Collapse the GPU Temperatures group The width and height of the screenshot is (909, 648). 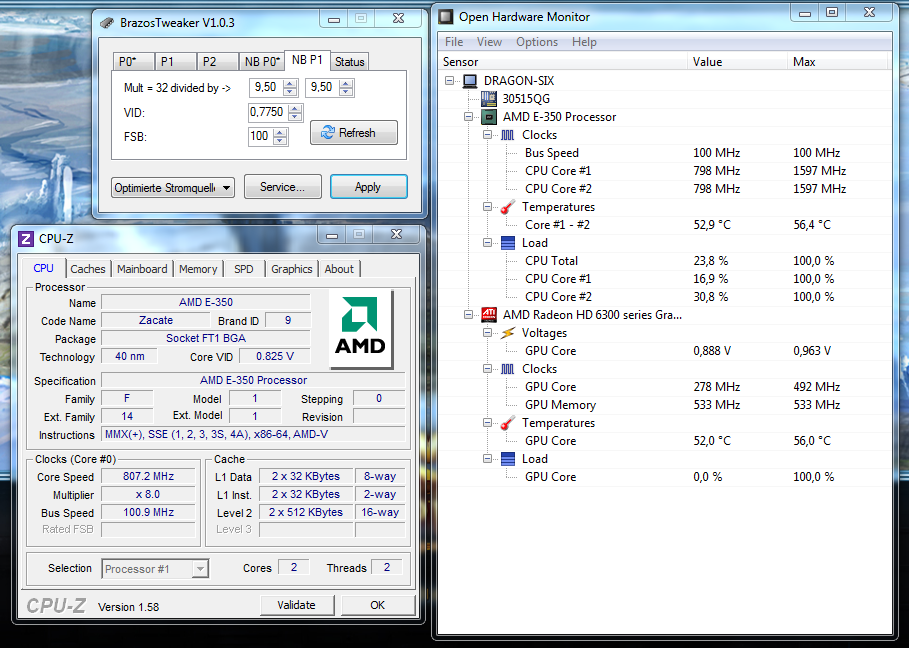(488, 423)
